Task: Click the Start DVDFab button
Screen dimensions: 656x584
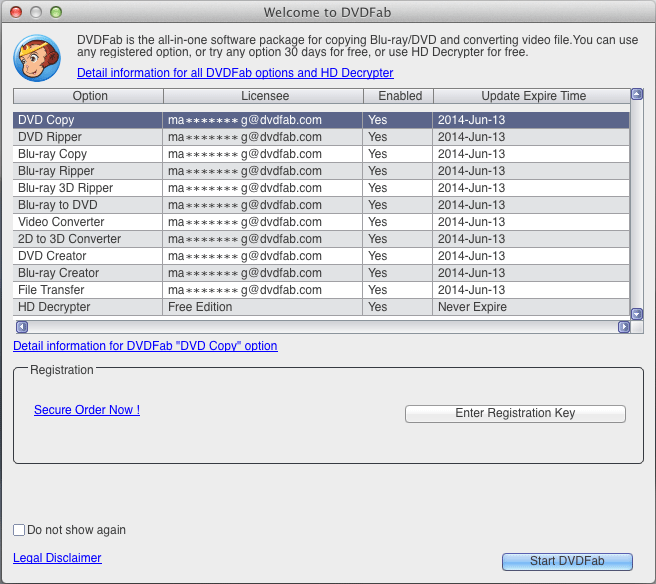Action: click(567, 561)
